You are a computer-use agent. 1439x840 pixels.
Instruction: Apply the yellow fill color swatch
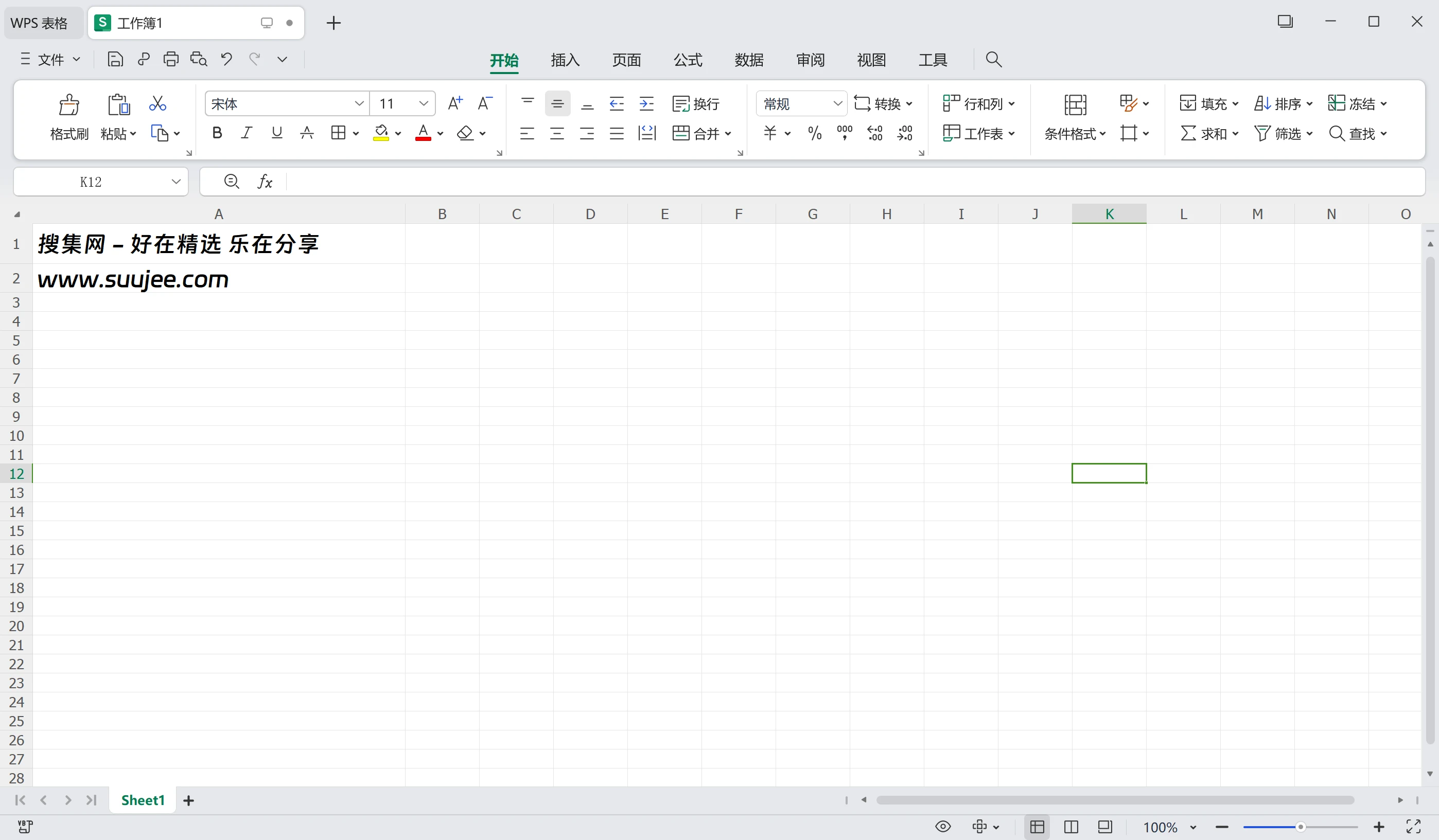(381, 134)
